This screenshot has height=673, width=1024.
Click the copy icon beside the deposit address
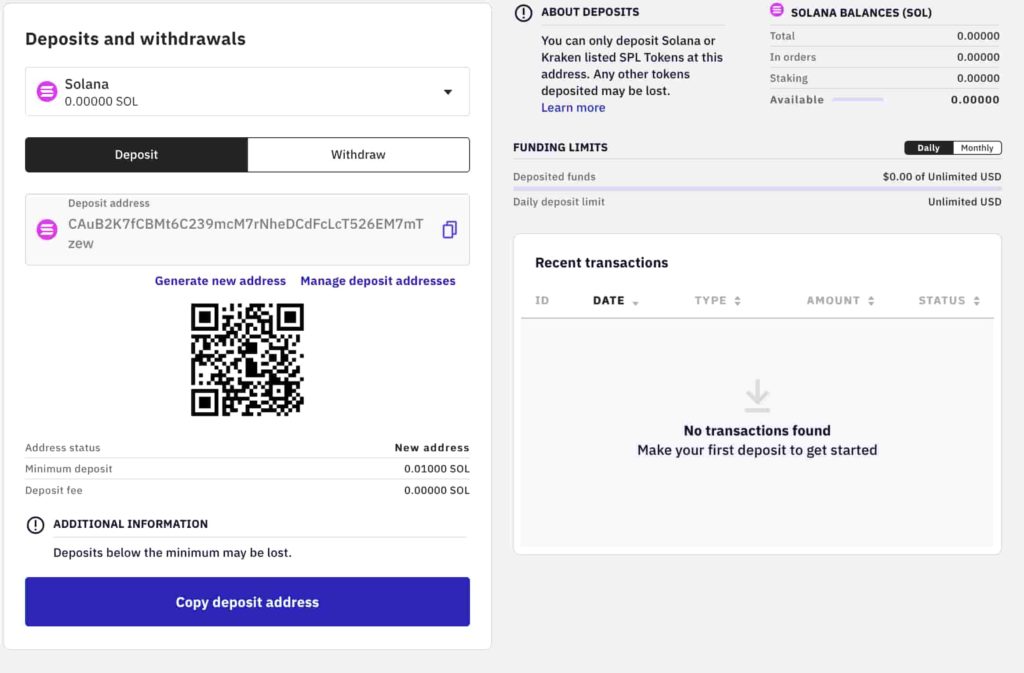click(449, 229)
